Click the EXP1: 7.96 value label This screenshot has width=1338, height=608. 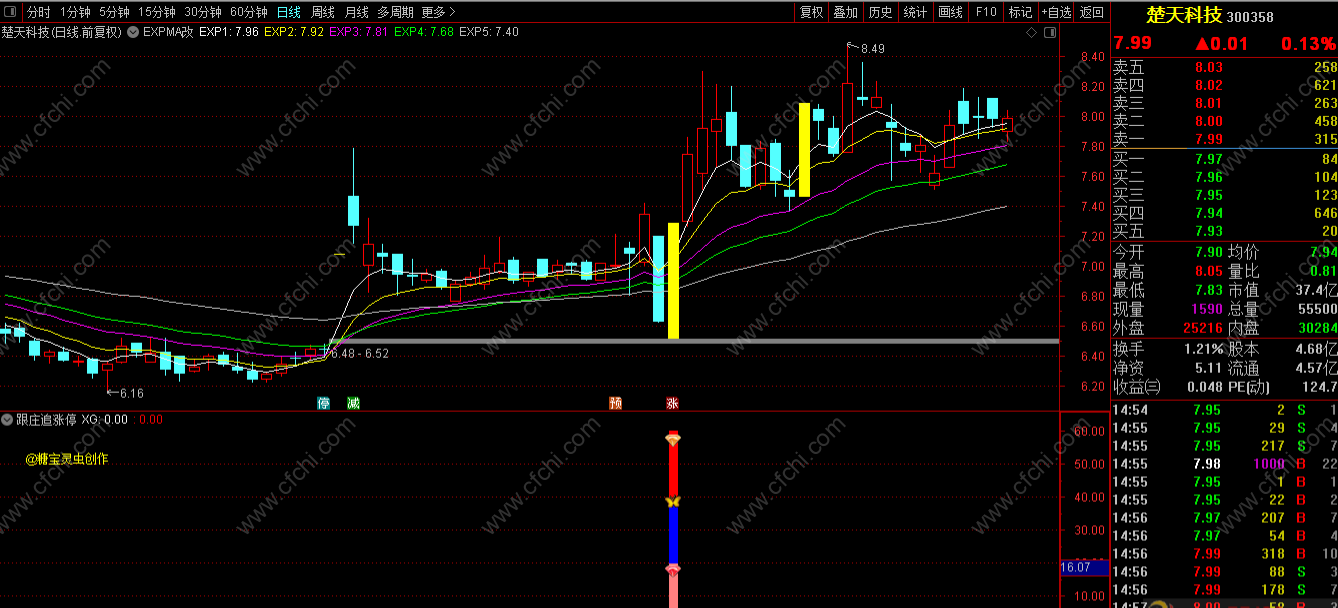coord(229,32)
